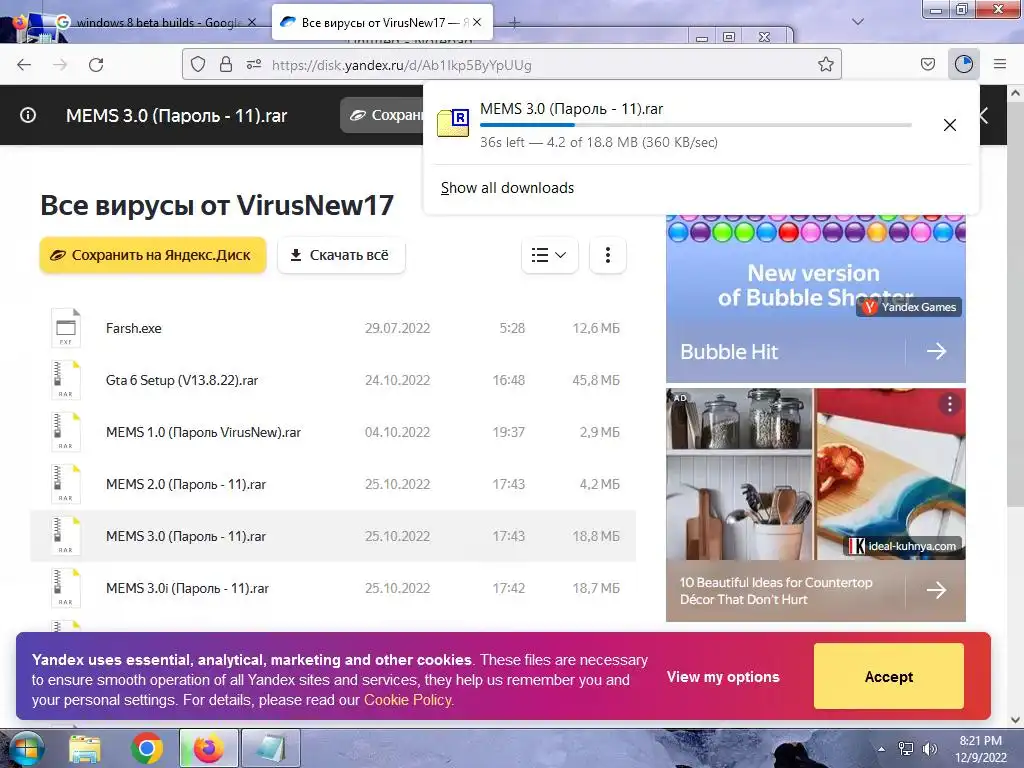Open the Bubble Hit game ad
This screenshot has height=768, width=1024.
[816, 298]
